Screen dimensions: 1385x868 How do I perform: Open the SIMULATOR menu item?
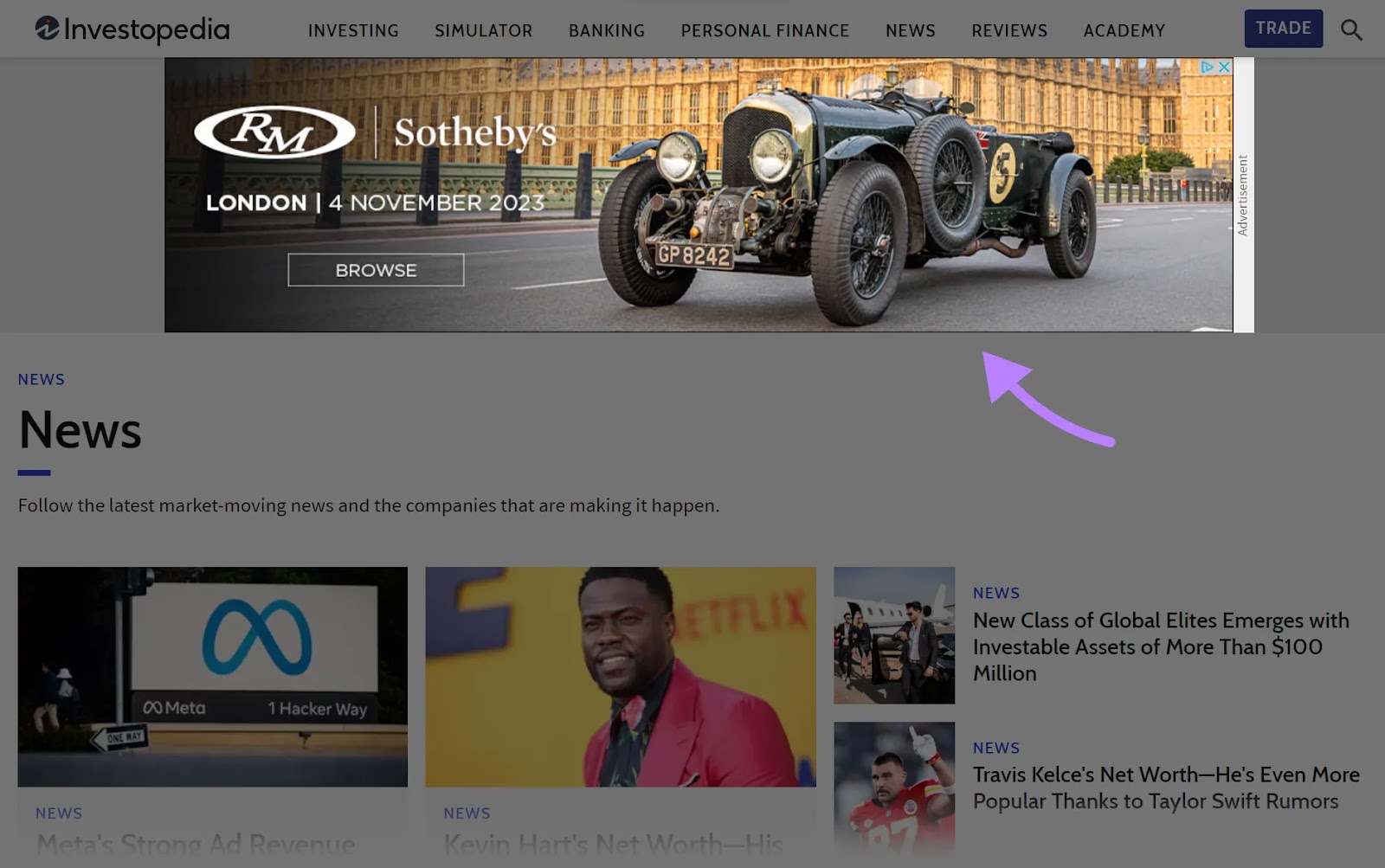click(x=483, y=30)
